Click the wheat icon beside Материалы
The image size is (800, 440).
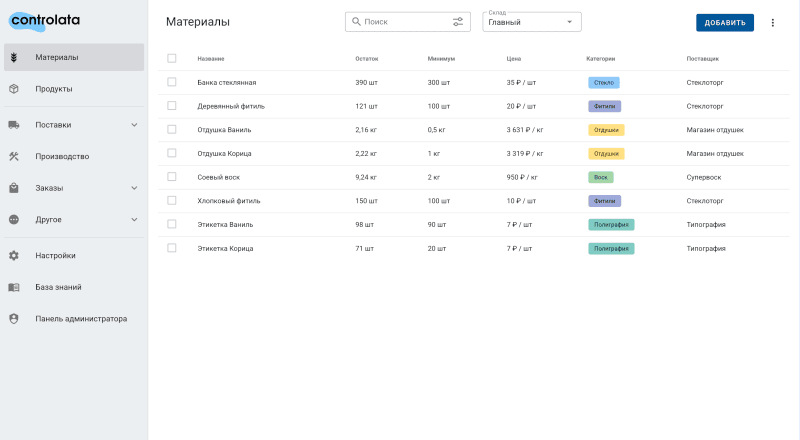(x=14, y=57)
